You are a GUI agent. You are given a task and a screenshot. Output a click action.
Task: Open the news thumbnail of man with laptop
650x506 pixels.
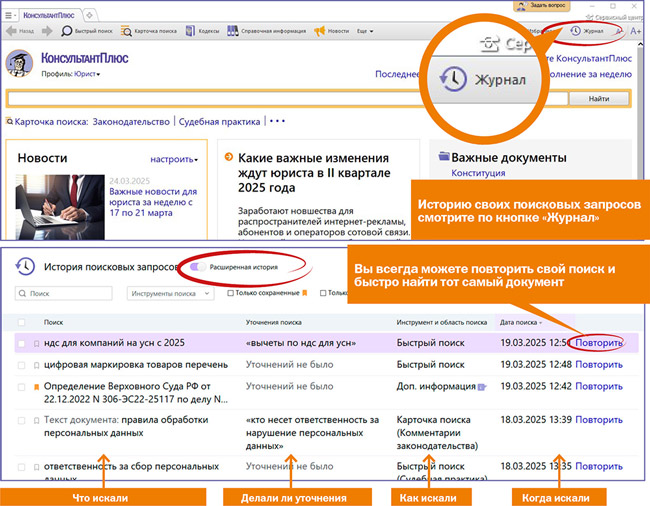point(60,207)
